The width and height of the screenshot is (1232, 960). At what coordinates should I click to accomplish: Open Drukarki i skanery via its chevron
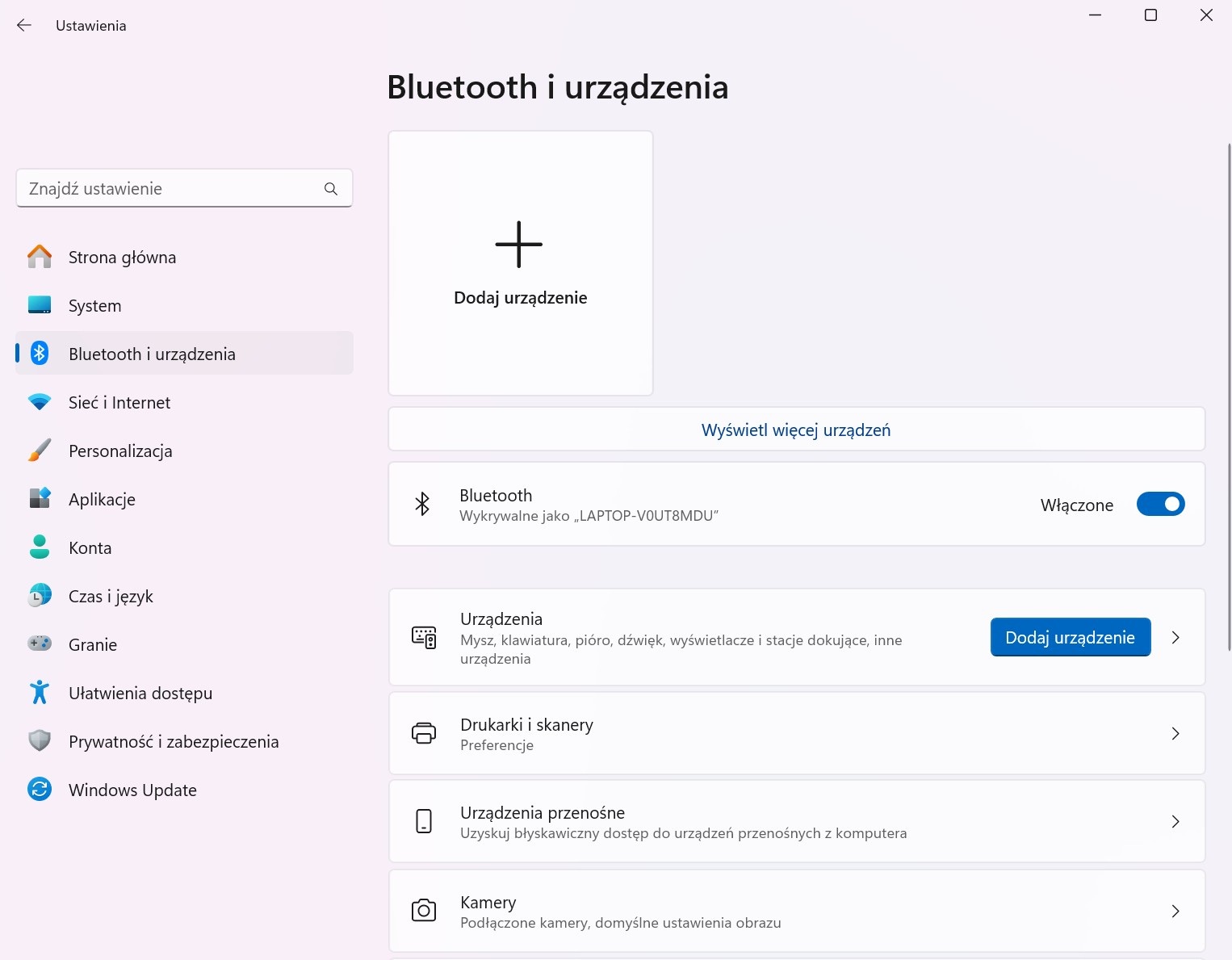1175,733
